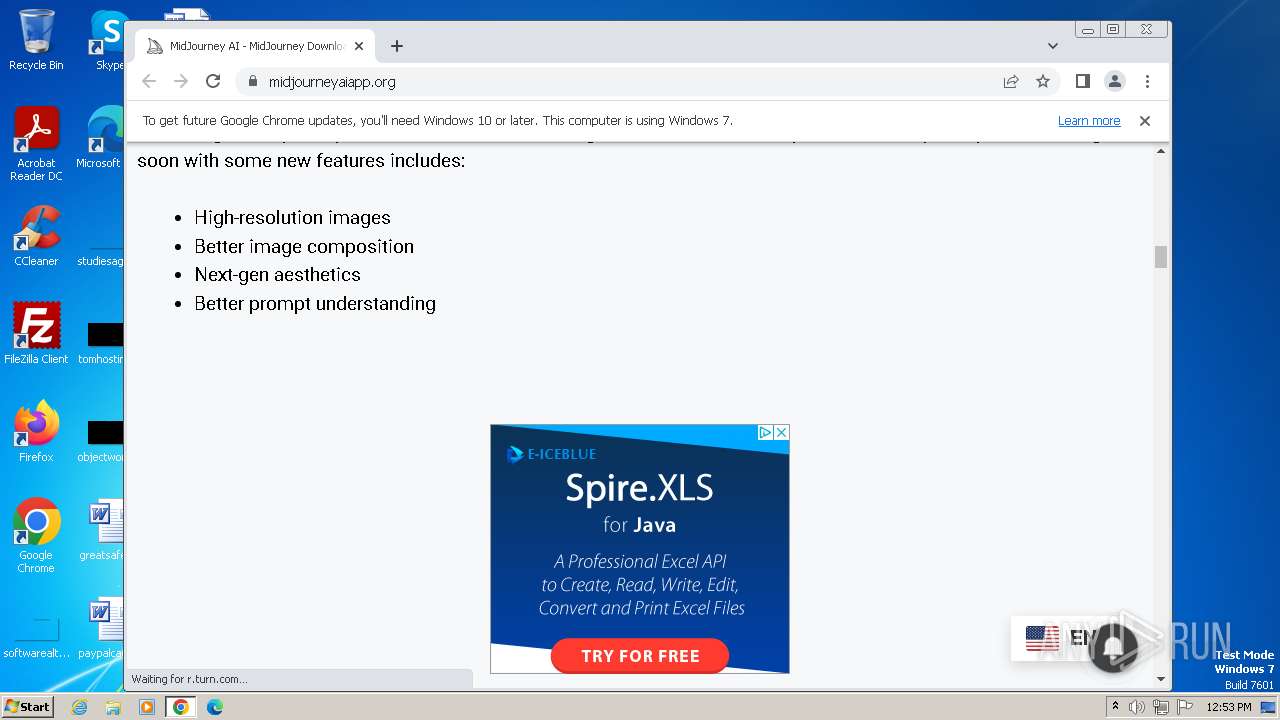The width and height of the screenshot is (1280, 720).
Task: Click the vertical scrollbar thumb
Action: point(1161,257)
